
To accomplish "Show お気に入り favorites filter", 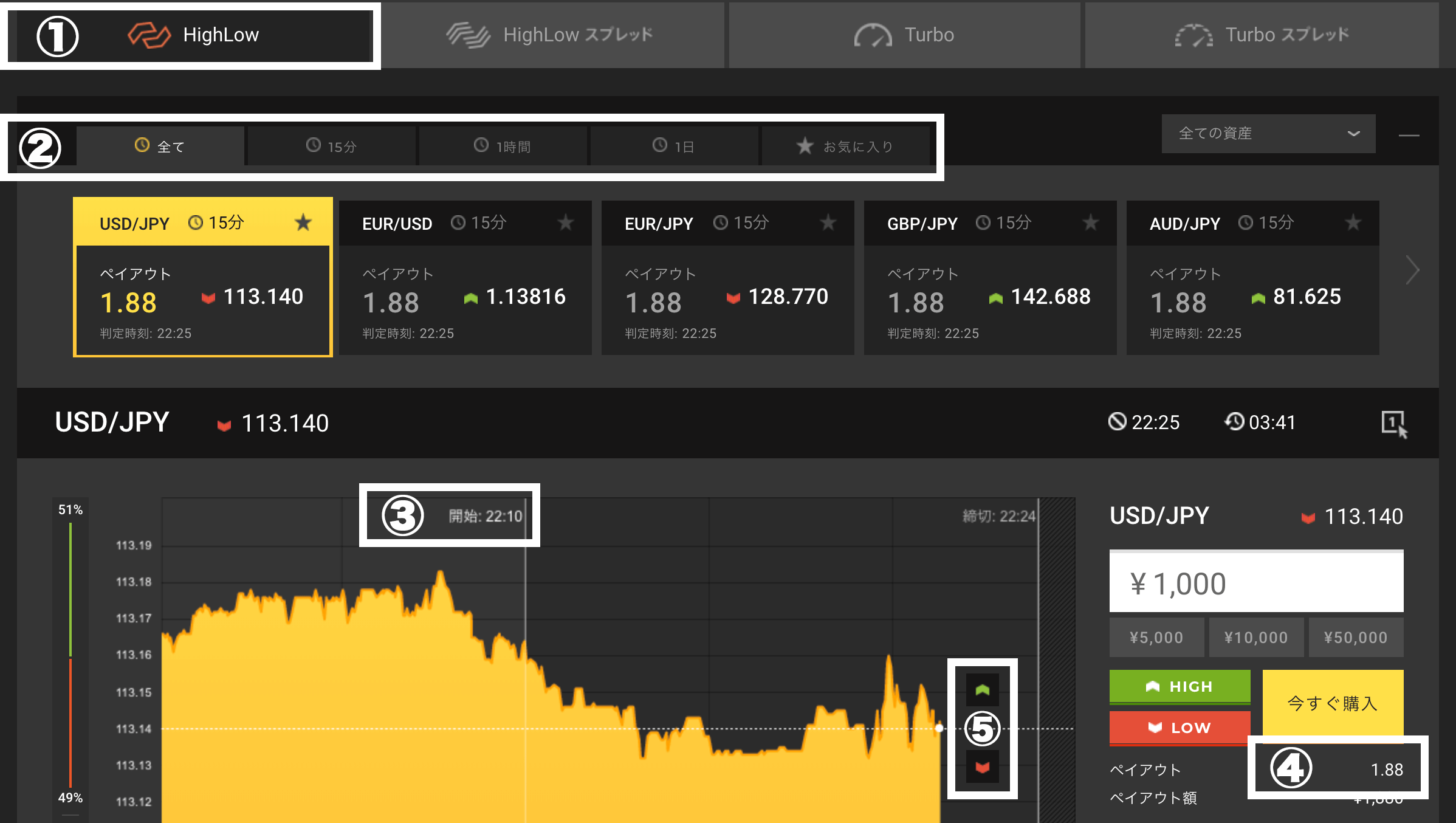I will [845, 146].
